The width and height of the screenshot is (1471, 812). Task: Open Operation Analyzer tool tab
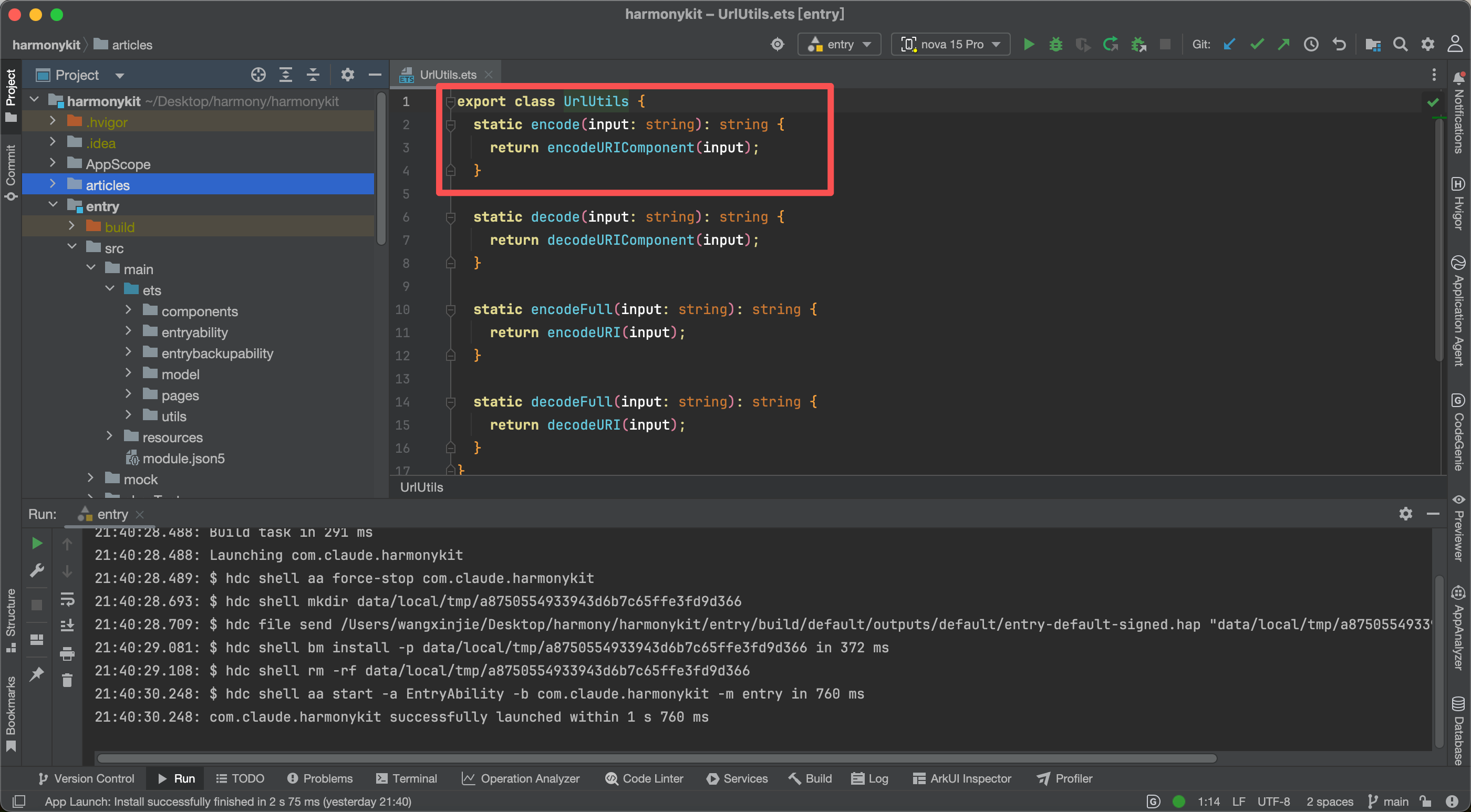521,778
